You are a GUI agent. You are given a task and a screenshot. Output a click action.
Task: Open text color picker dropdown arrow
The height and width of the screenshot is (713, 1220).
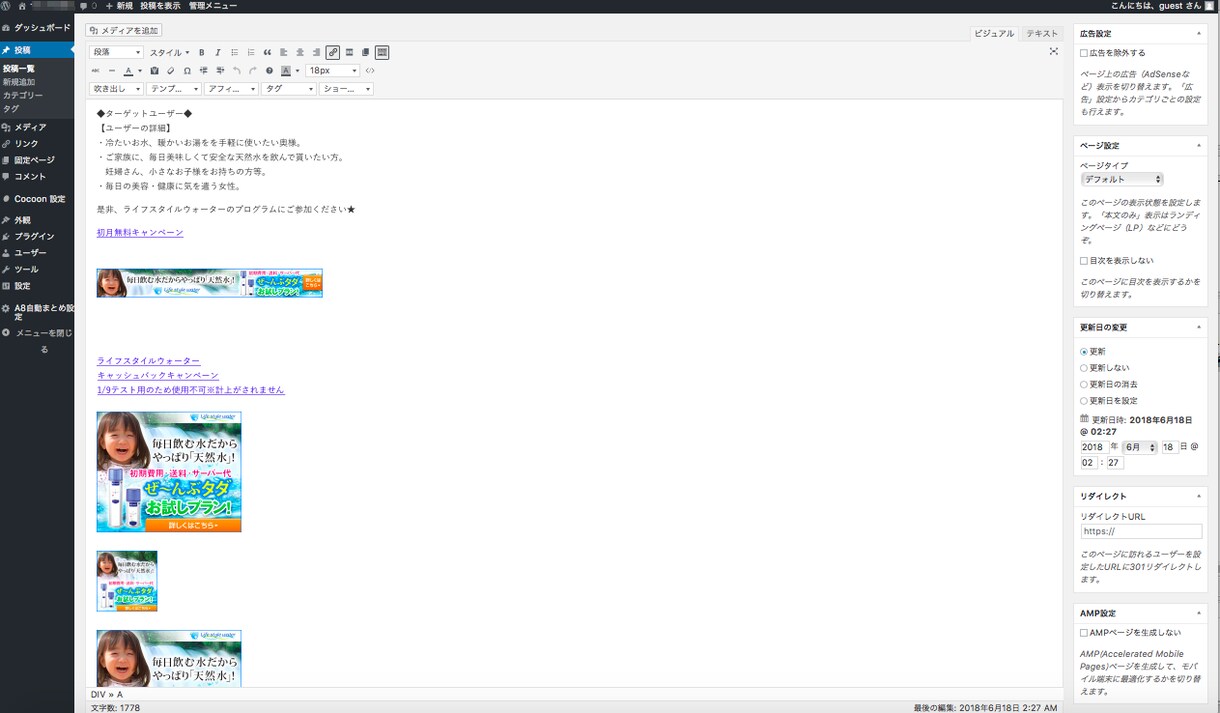coord(140,71)
